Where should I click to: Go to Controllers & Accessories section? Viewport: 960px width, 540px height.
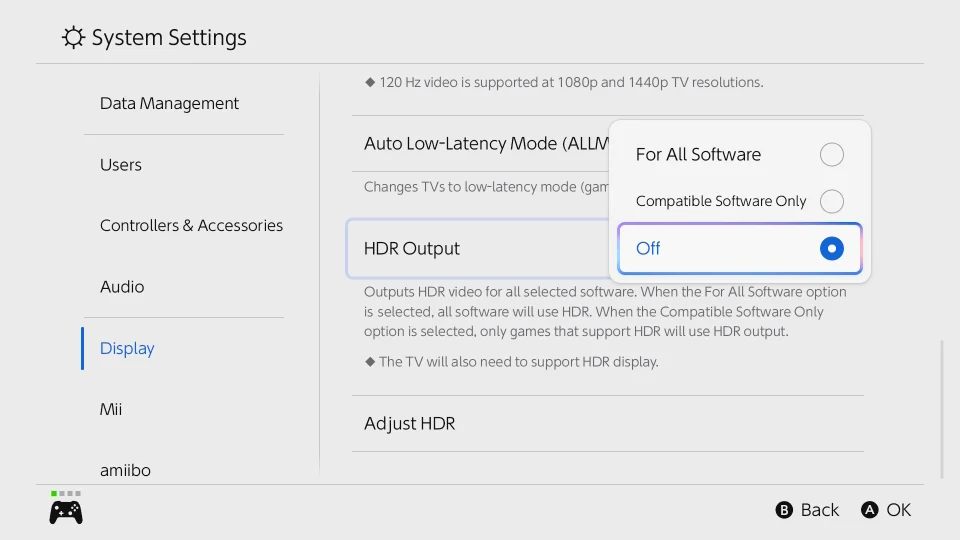191,226
